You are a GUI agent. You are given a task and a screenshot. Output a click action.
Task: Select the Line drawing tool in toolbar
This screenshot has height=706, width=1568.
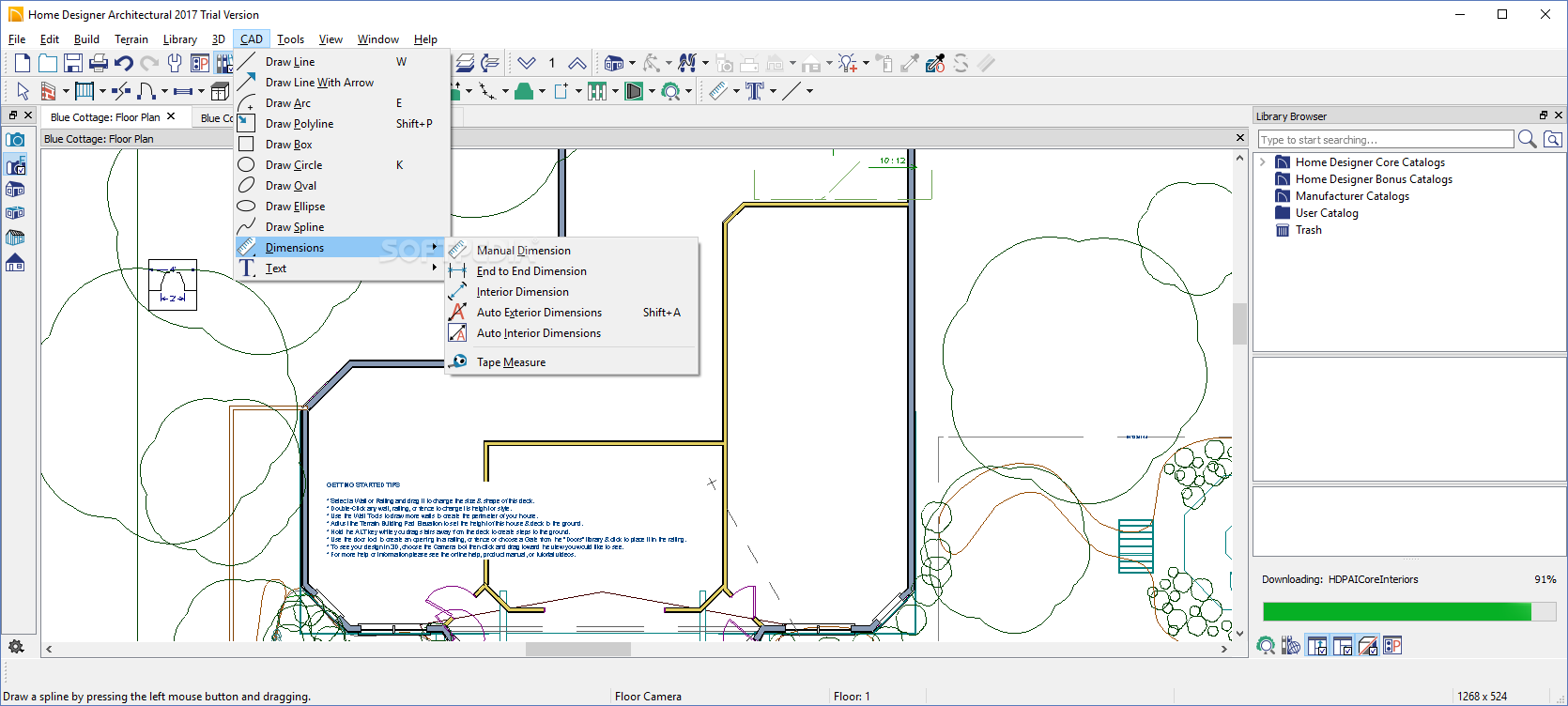pyautogui.click(x=793, y=91)
